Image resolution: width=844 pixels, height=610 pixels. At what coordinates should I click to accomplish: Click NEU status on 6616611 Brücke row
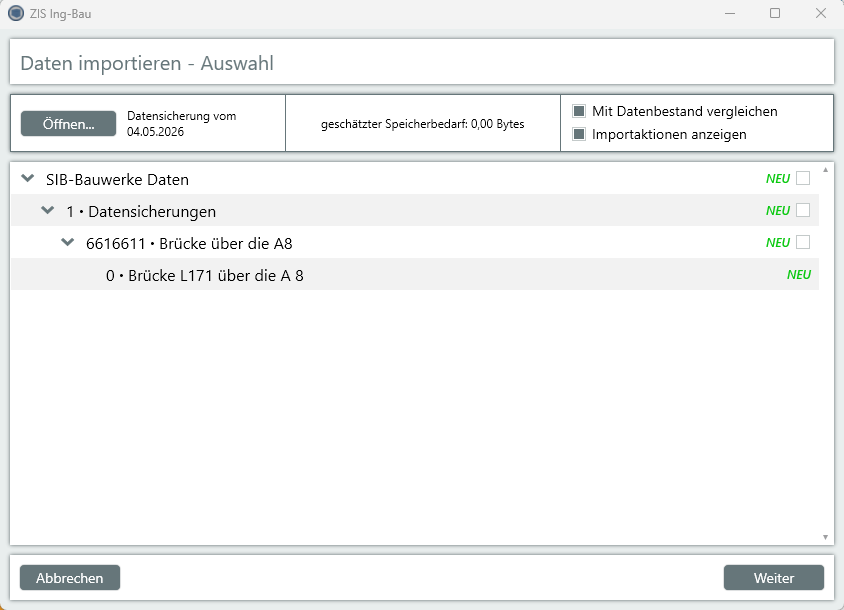[778, 243]
